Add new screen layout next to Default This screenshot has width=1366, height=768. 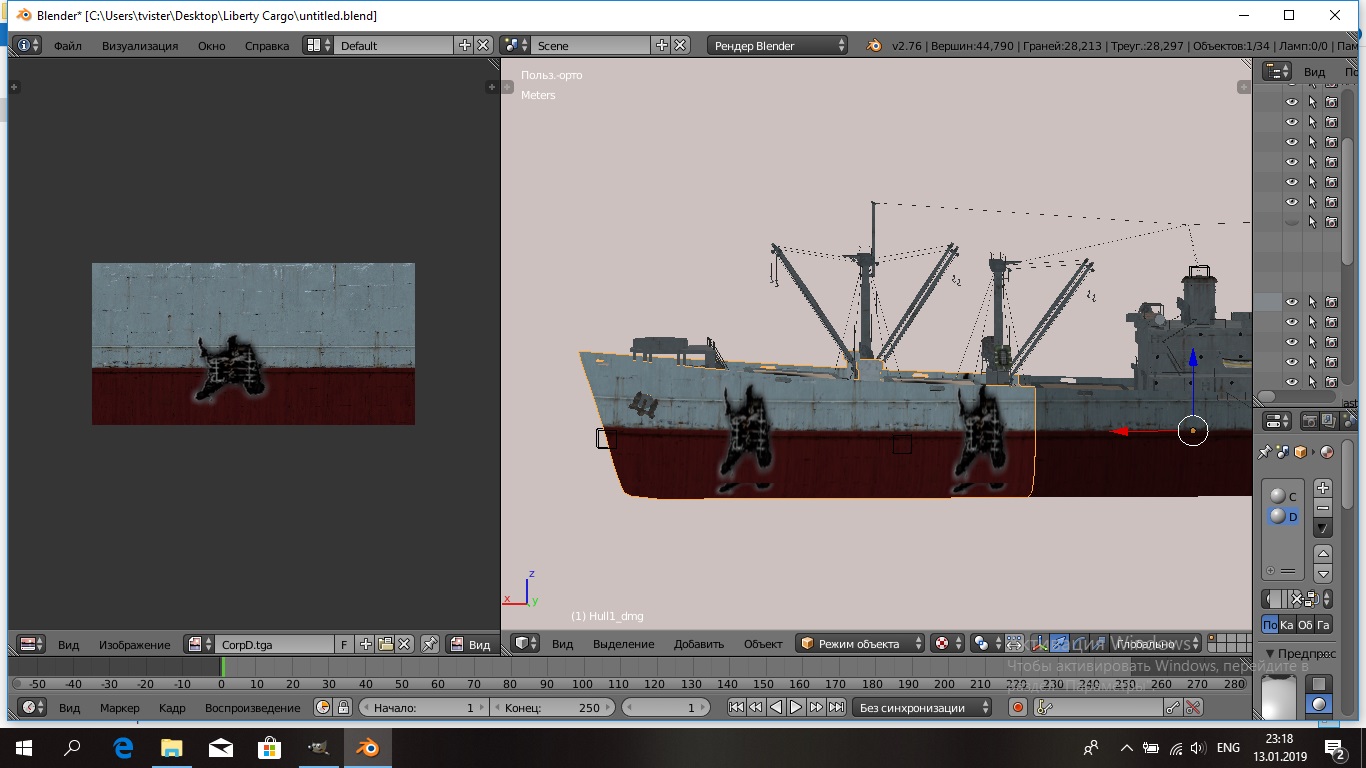[464, 46]
